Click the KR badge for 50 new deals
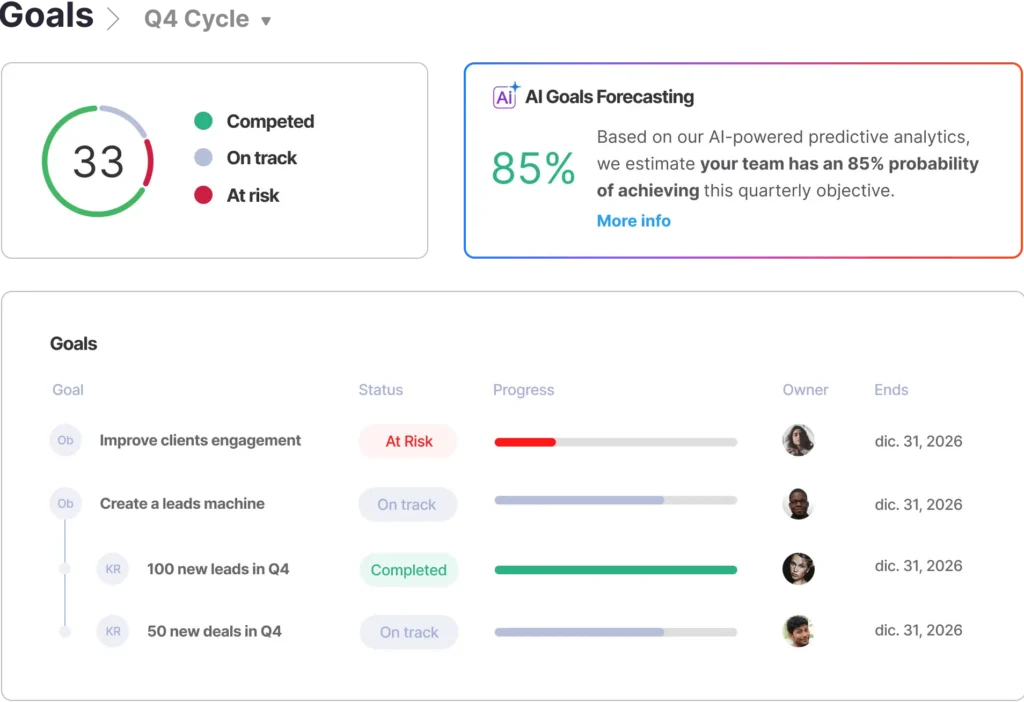 point(113,631)
